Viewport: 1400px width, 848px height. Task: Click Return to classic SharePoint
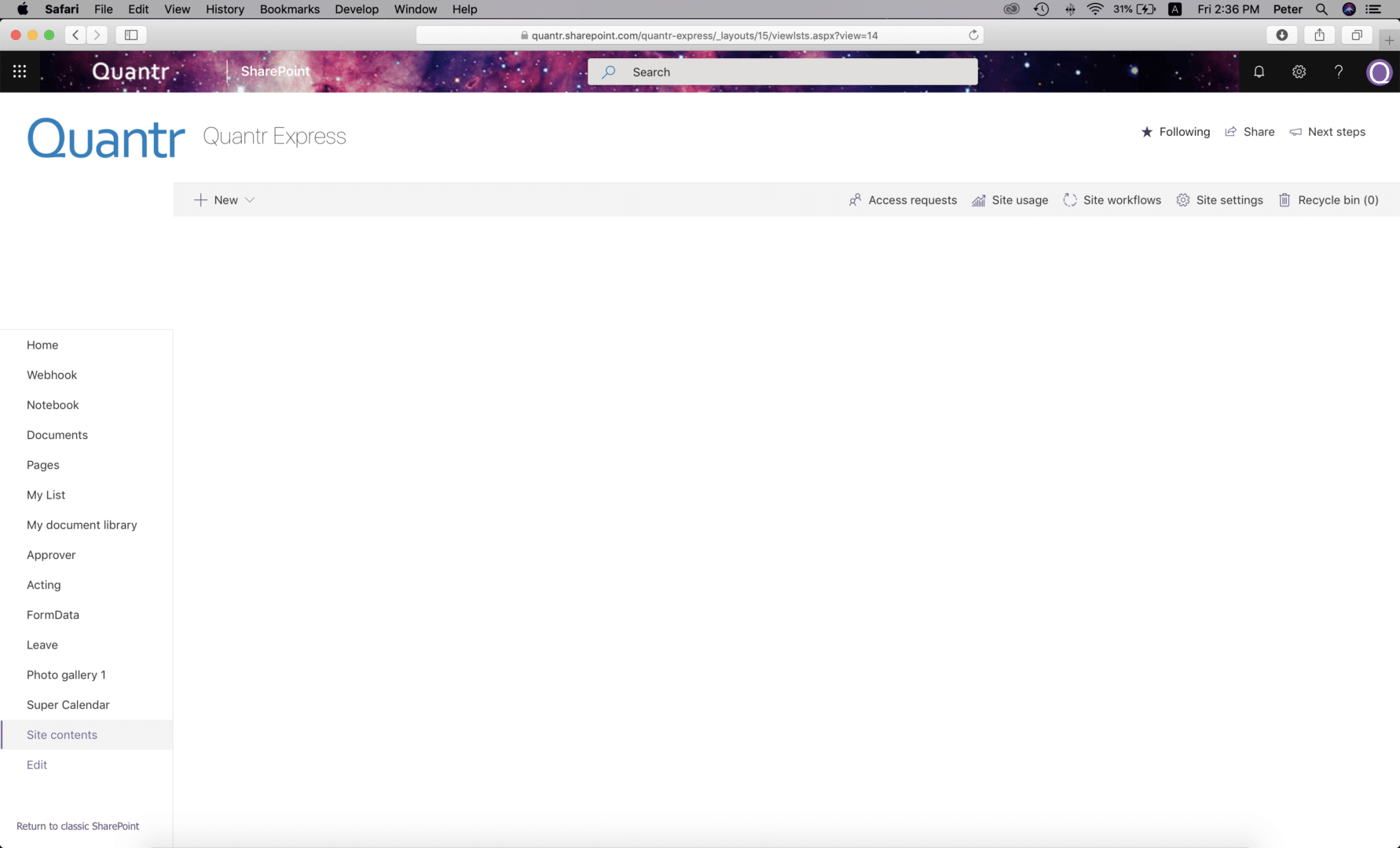[78, 826]
